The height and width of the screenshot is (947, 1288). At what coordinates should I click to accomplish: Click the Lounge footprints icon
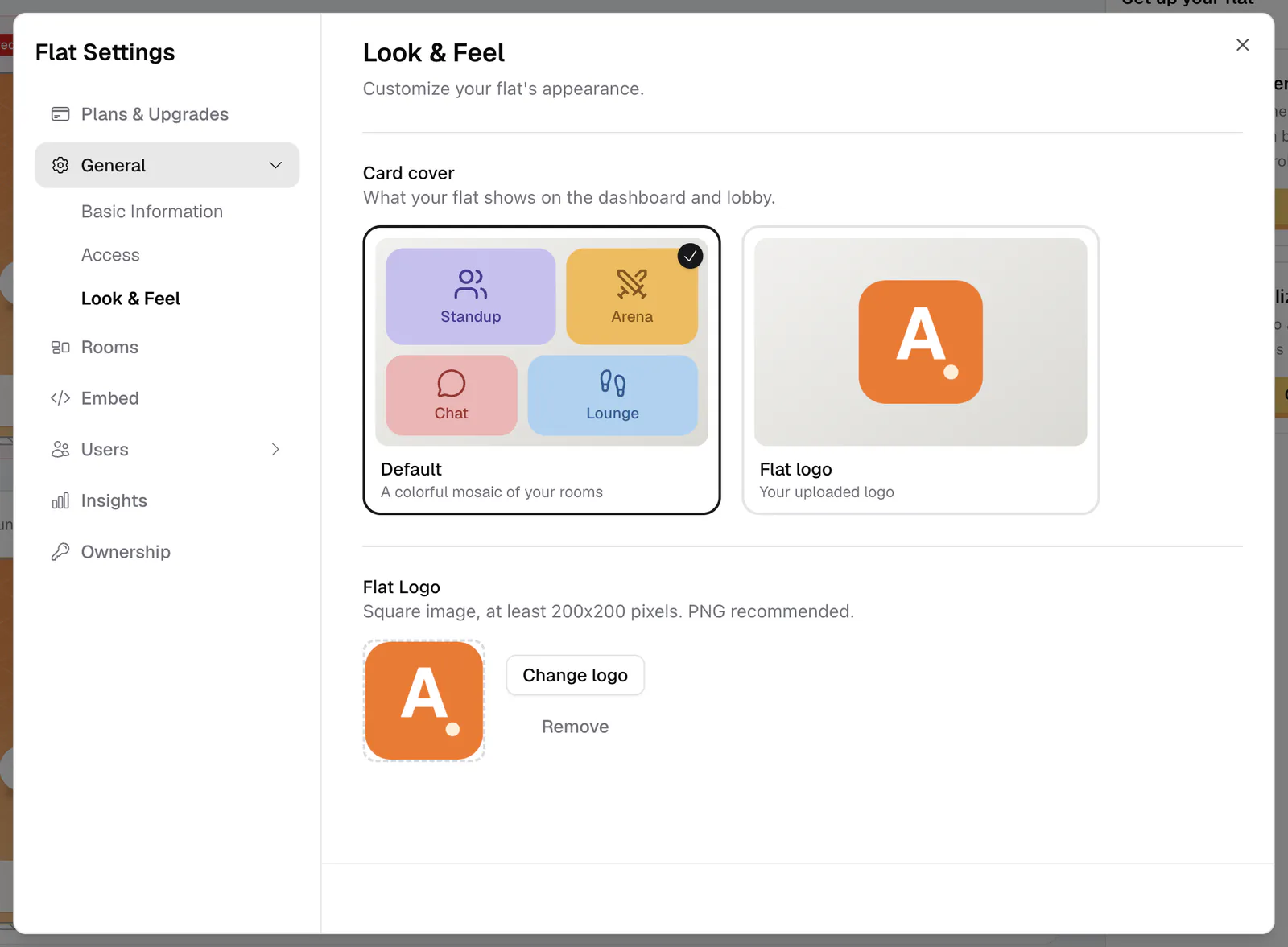[613, 383]
